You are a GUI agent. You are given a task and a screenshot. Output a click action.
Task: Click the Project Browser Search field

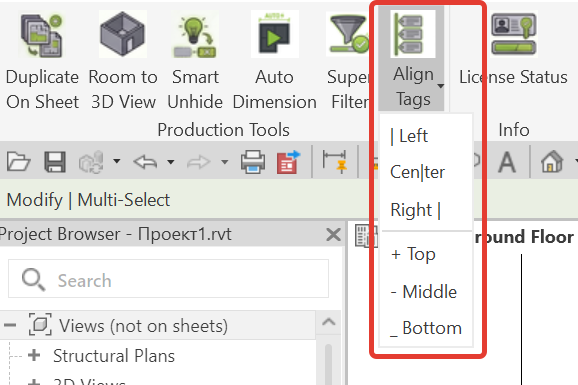(x=168, y=278)
